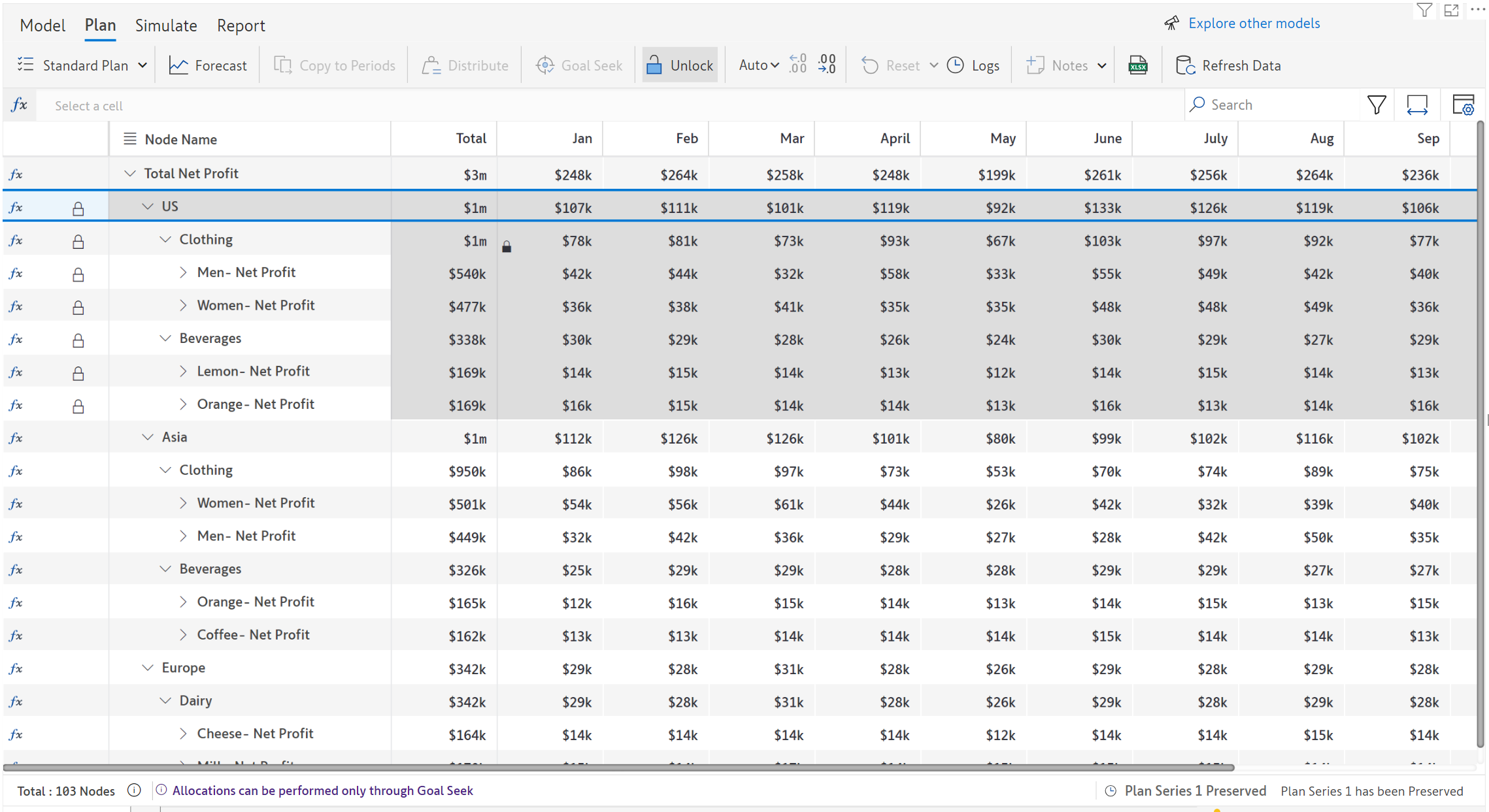The height and width of the screenshot is (812, 1489).
Task: Click the Export to Excel icon
Action: (1137, 65)
